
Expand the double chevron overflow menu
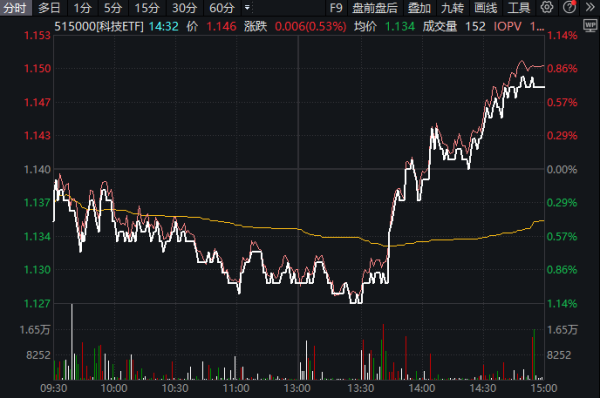pyautogui.click(x=590, y=7)
